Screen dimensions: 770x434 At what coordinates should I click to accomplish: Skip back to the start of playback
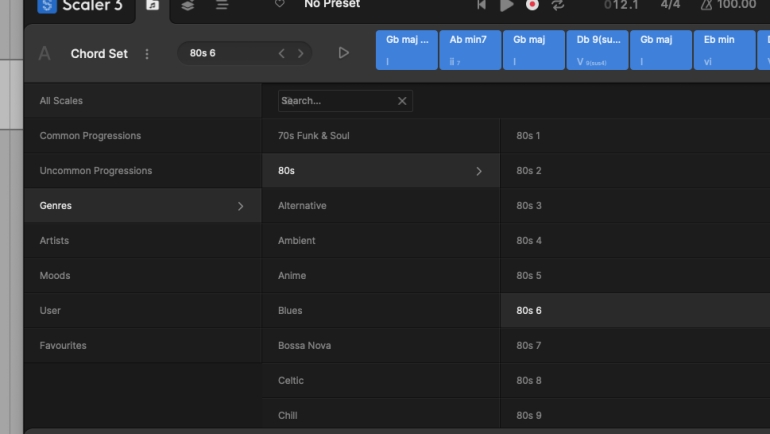click(481, 5)
